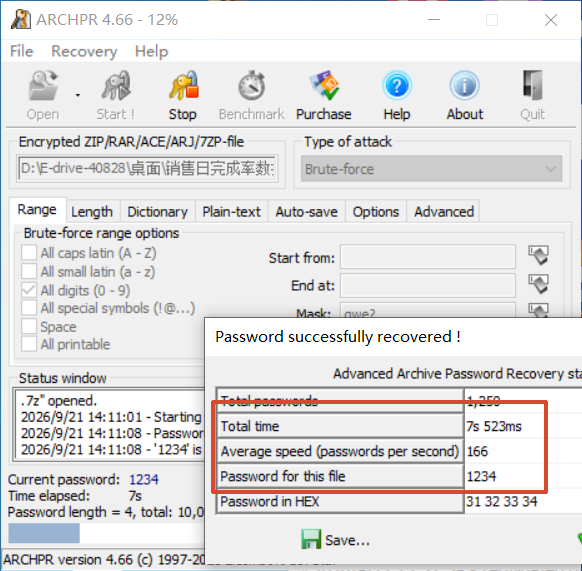The height and width of the screenshot is (571, 582).
Task: Open the About info icon
Action: pos(465,86)
